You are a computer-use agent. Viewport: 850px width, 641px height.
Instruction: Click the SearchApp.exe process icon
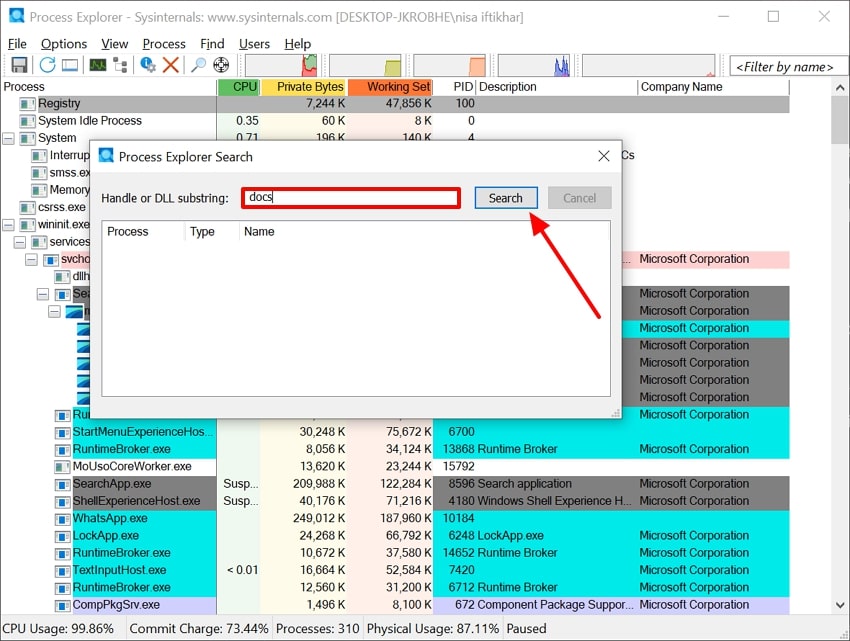coord(62,484)
